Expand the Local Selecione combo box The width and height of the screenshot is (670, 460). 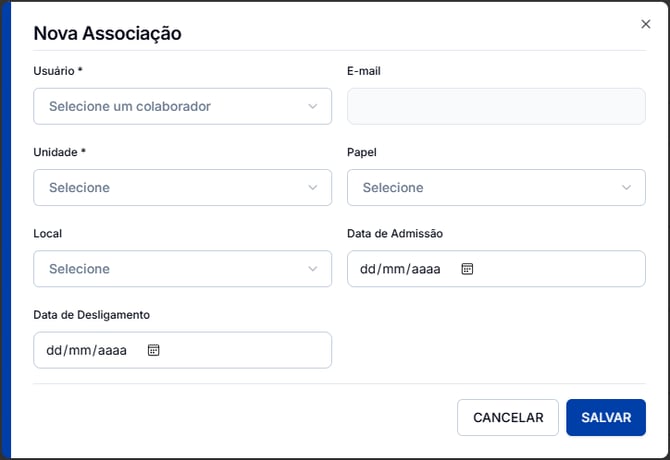coord(182,269)
